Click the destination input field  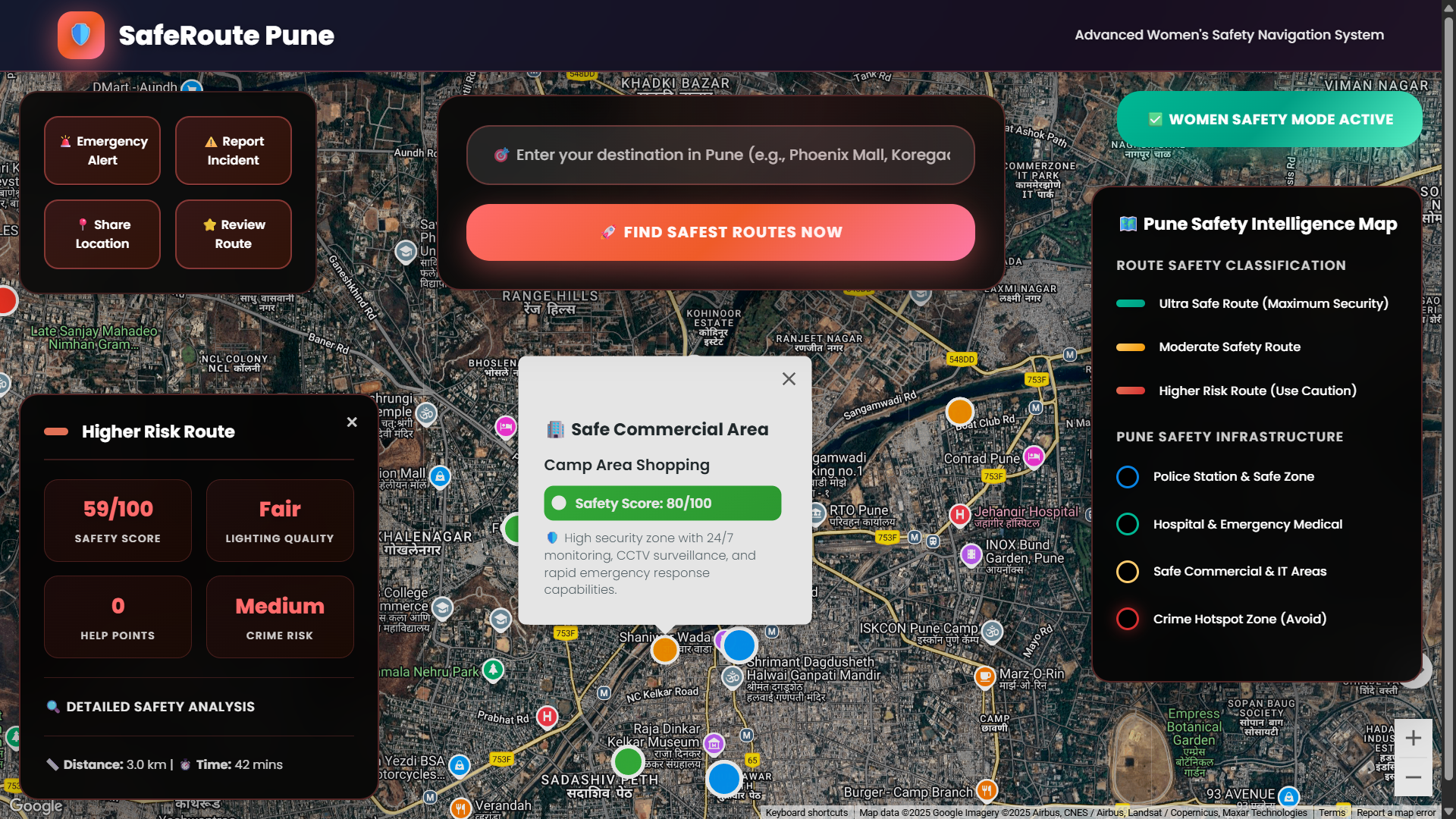720,155
